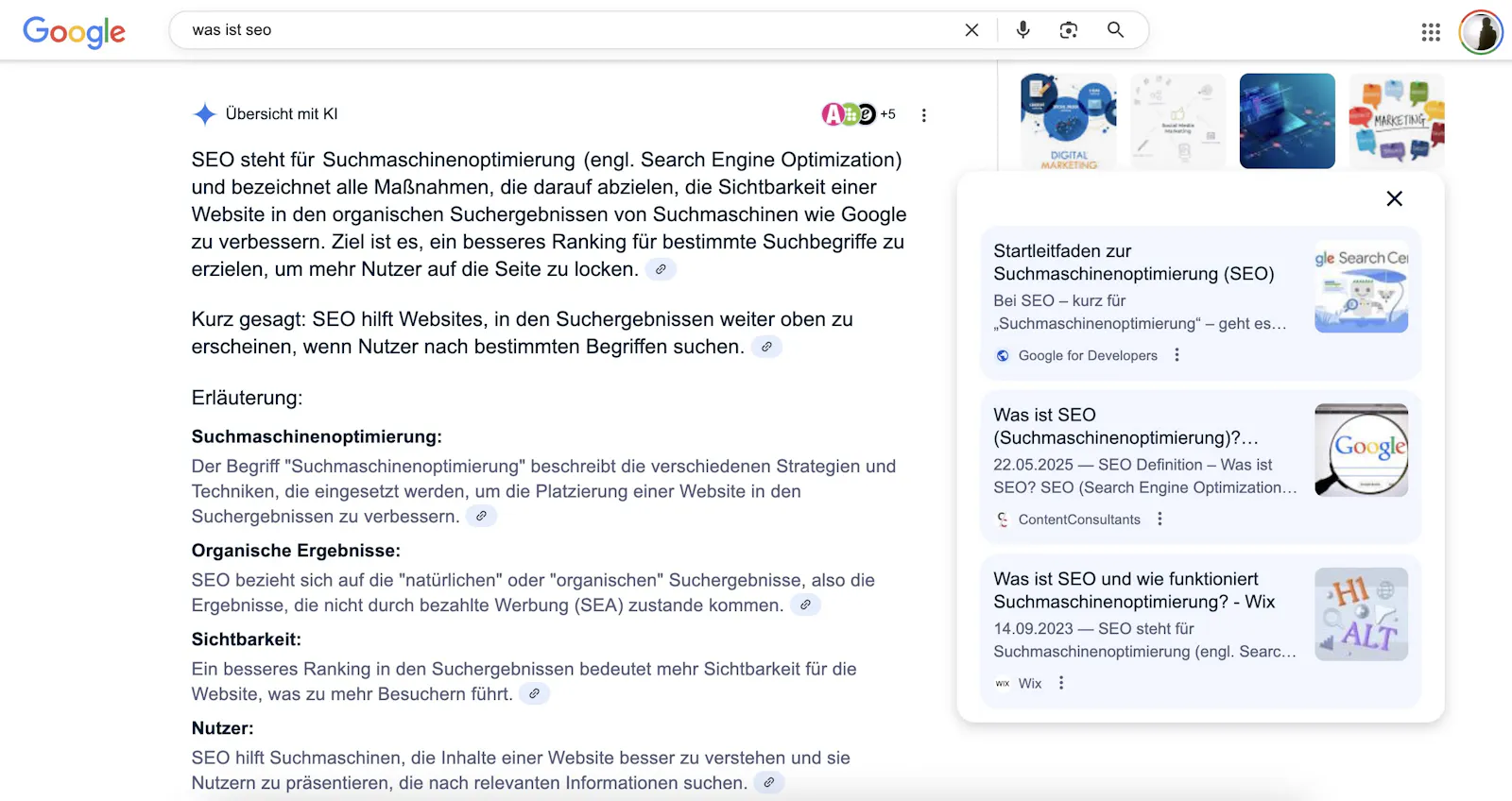
Task: Open the Google Search Central thumbnail
Action: pyautogui.click(x=1361, y=286)
